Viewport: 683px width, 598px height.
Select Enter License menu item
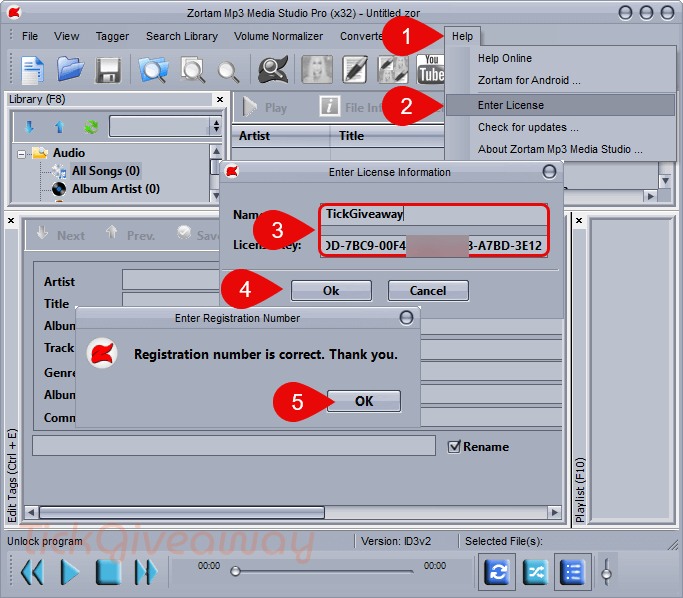(561, 105)
